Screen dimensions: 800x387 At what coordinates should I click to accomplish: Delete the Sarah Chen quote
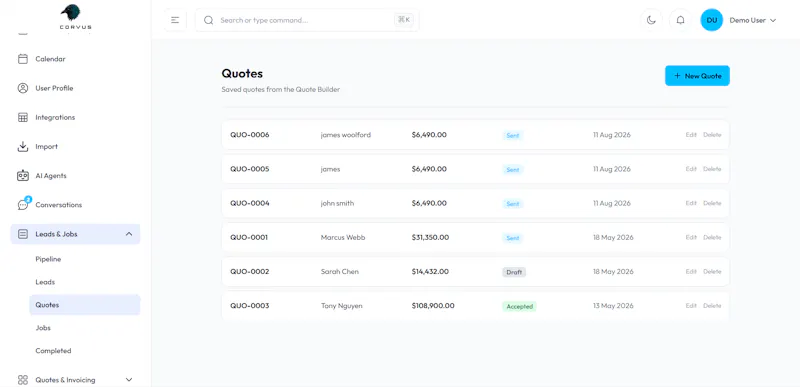coord(712,271)
